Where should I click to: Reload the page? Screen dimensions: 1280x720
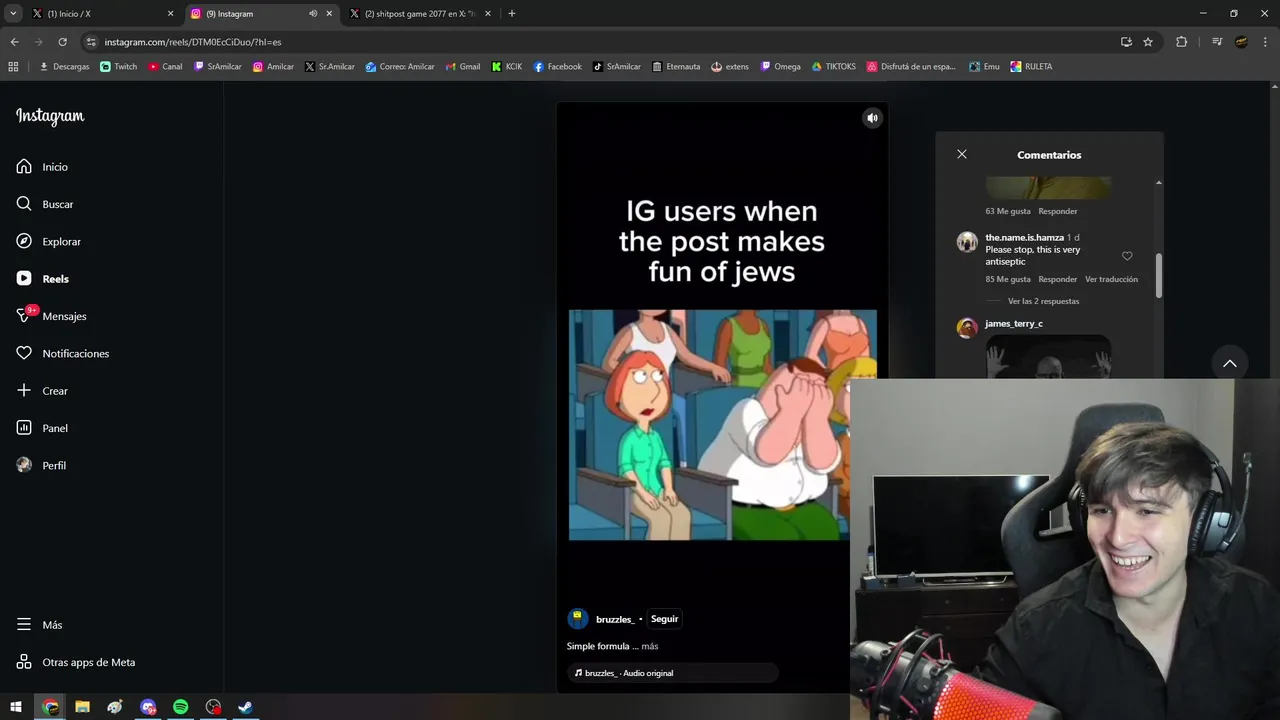pyautogui.click(x=62, y=42)
